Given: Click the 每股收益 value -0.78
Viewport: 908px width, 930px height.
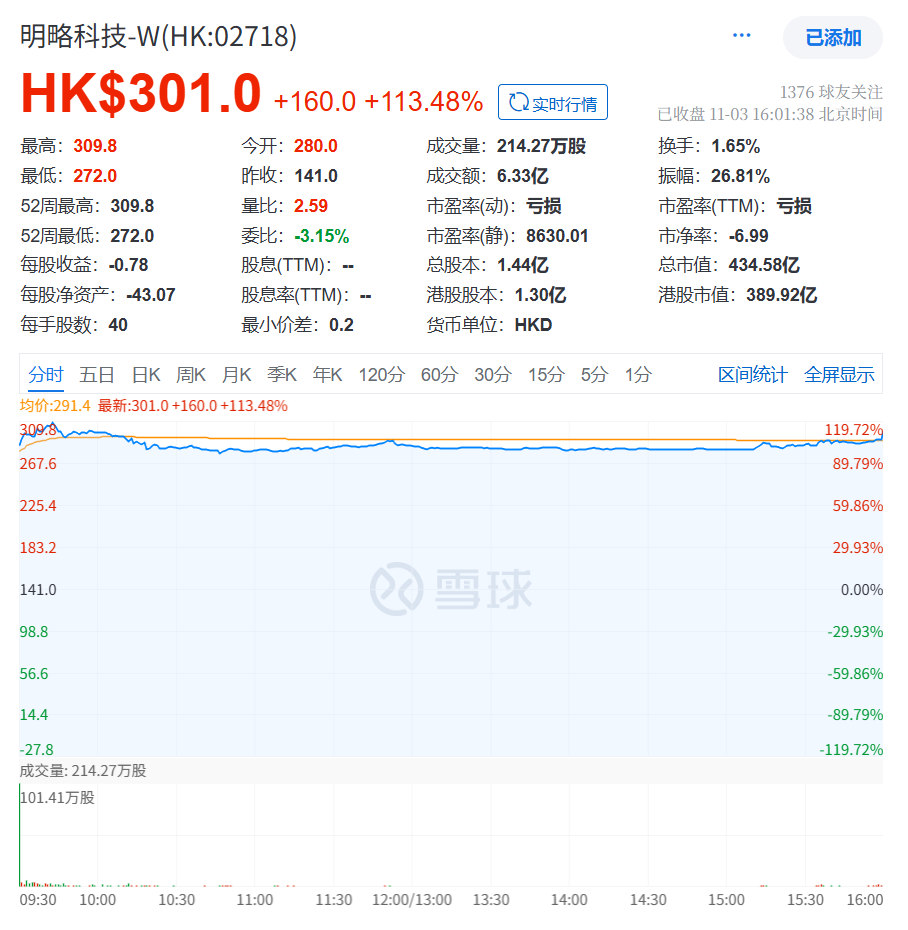Looking at the screenshot, I should tap(129, 265).
